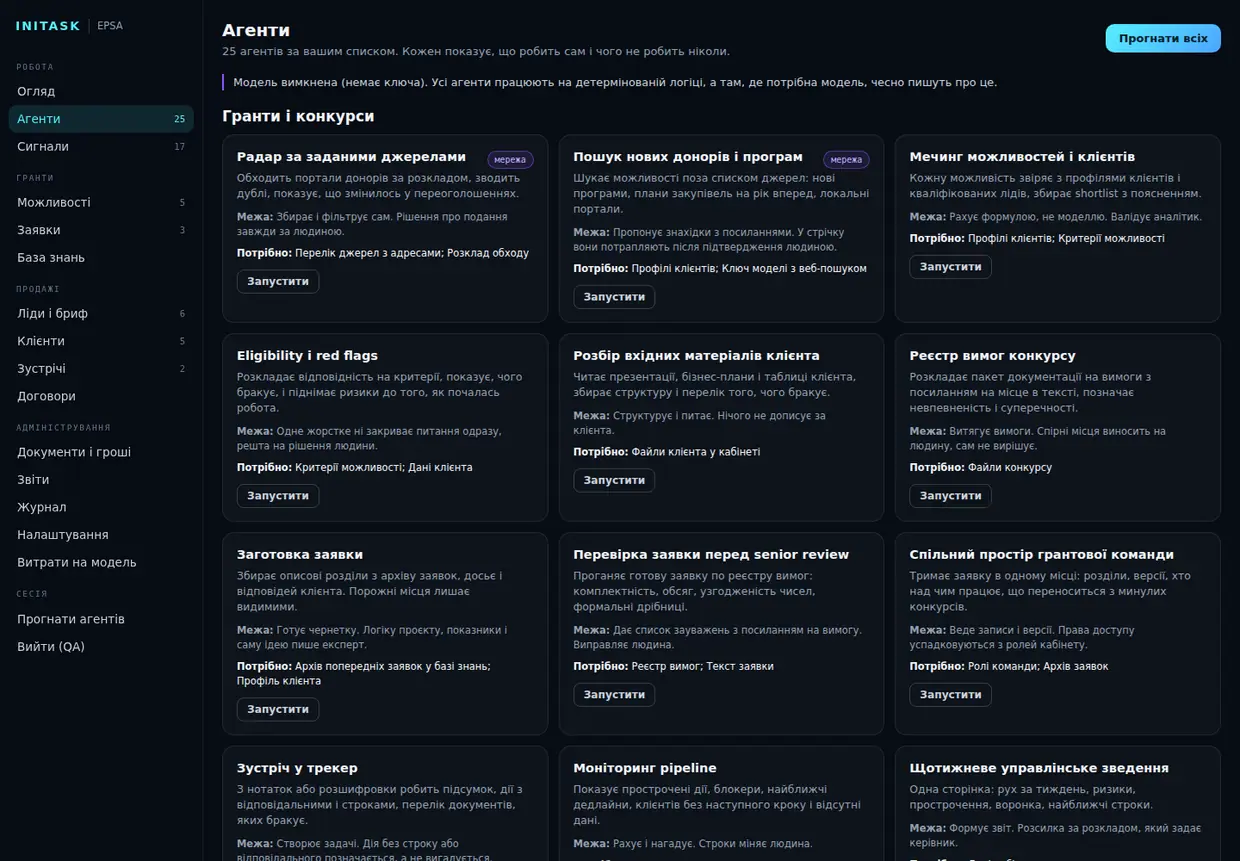Open the Журнал page
The height and width of the screenshot is (861, 1240).
101,507
